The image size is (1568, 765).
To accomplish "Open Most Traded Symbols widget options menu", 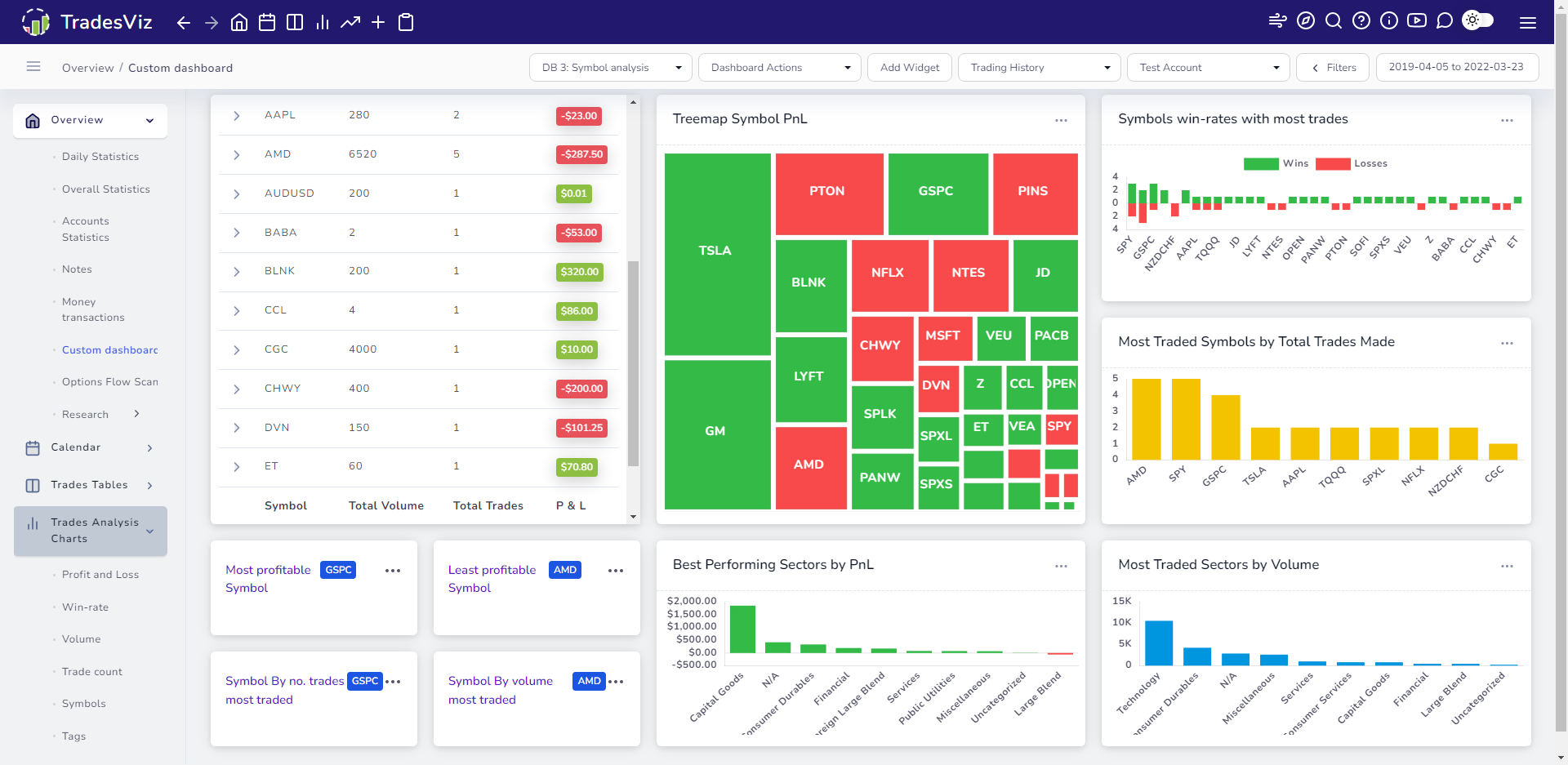I will [1507, 343].
